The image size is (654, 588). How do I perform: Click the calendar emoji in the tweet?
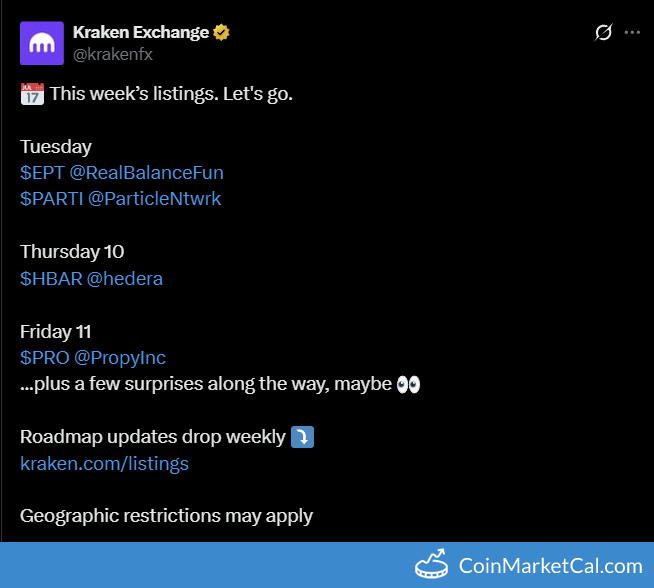32,95
